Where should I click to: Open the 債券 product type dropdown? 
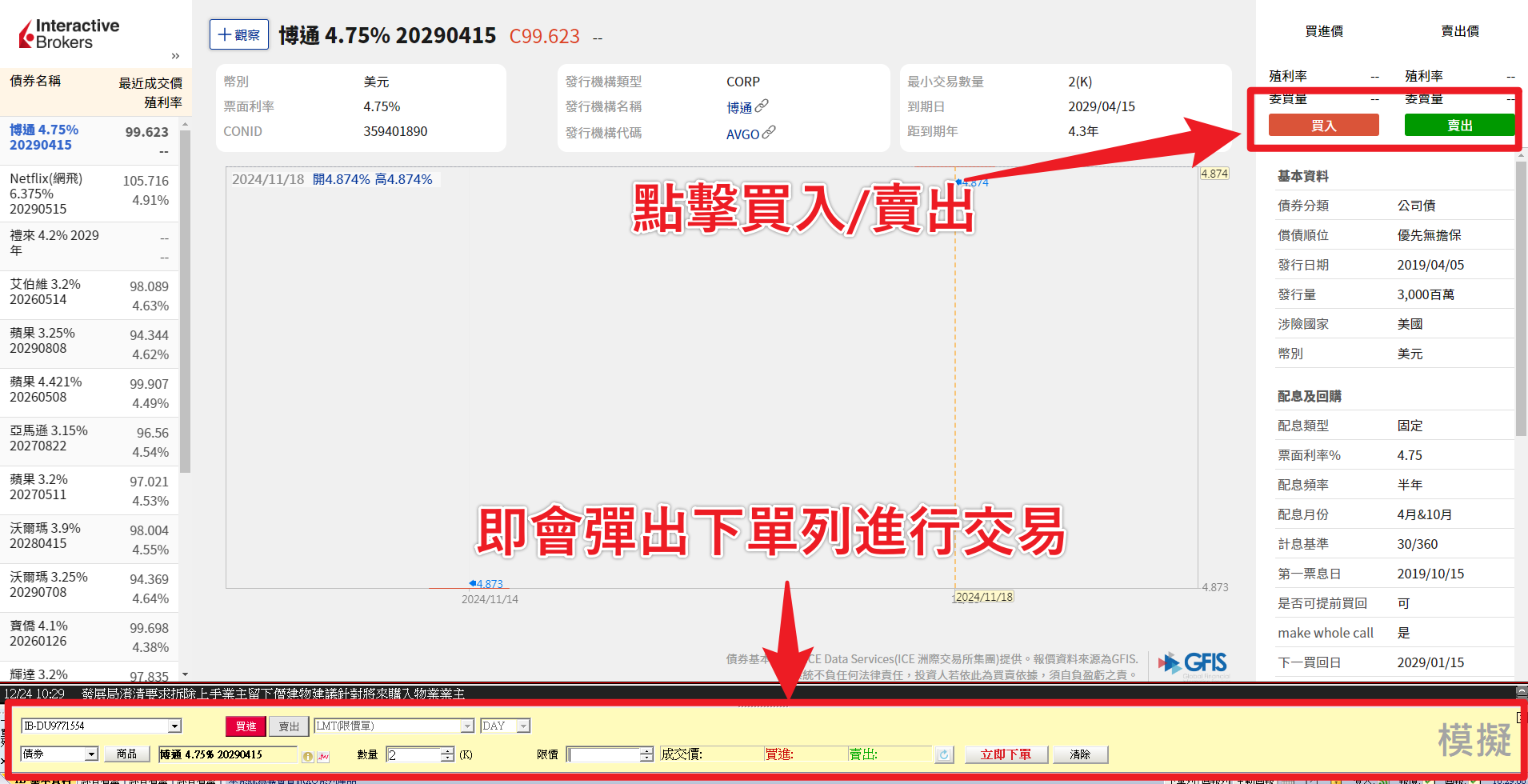tap(59, 754)
